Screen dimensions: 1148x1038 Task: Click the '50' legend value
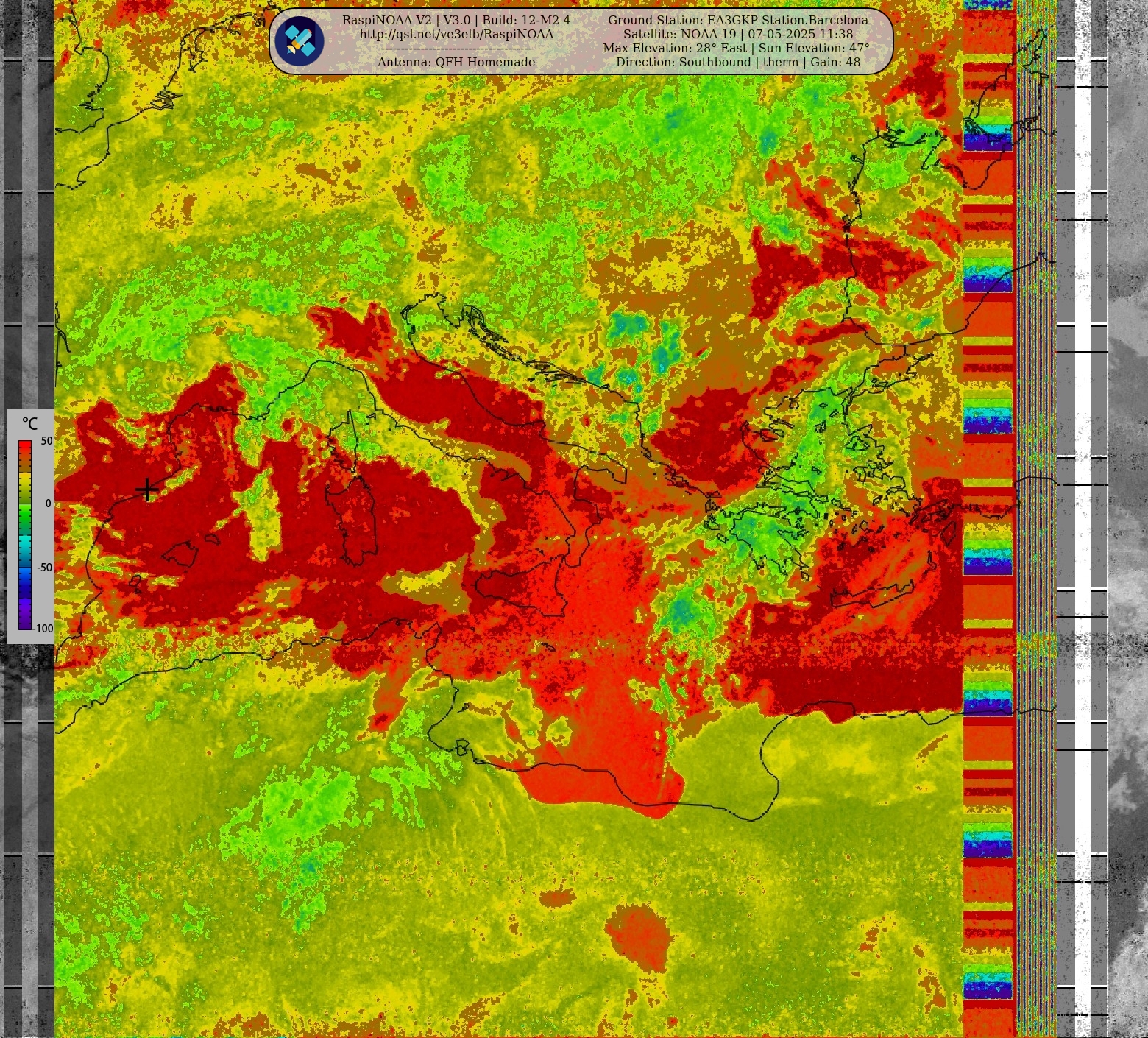[47, 441]
